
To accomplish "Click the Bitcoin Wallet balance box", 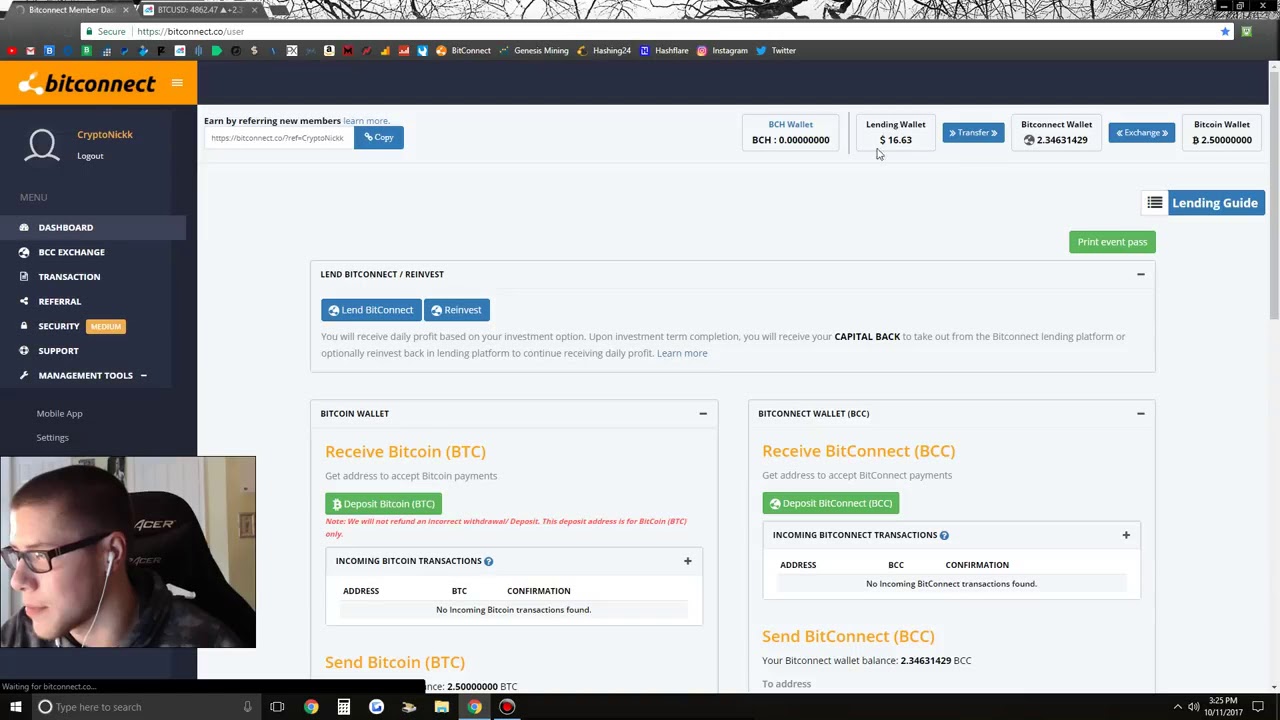I will pyautogui.click(x=1222, y=133).
